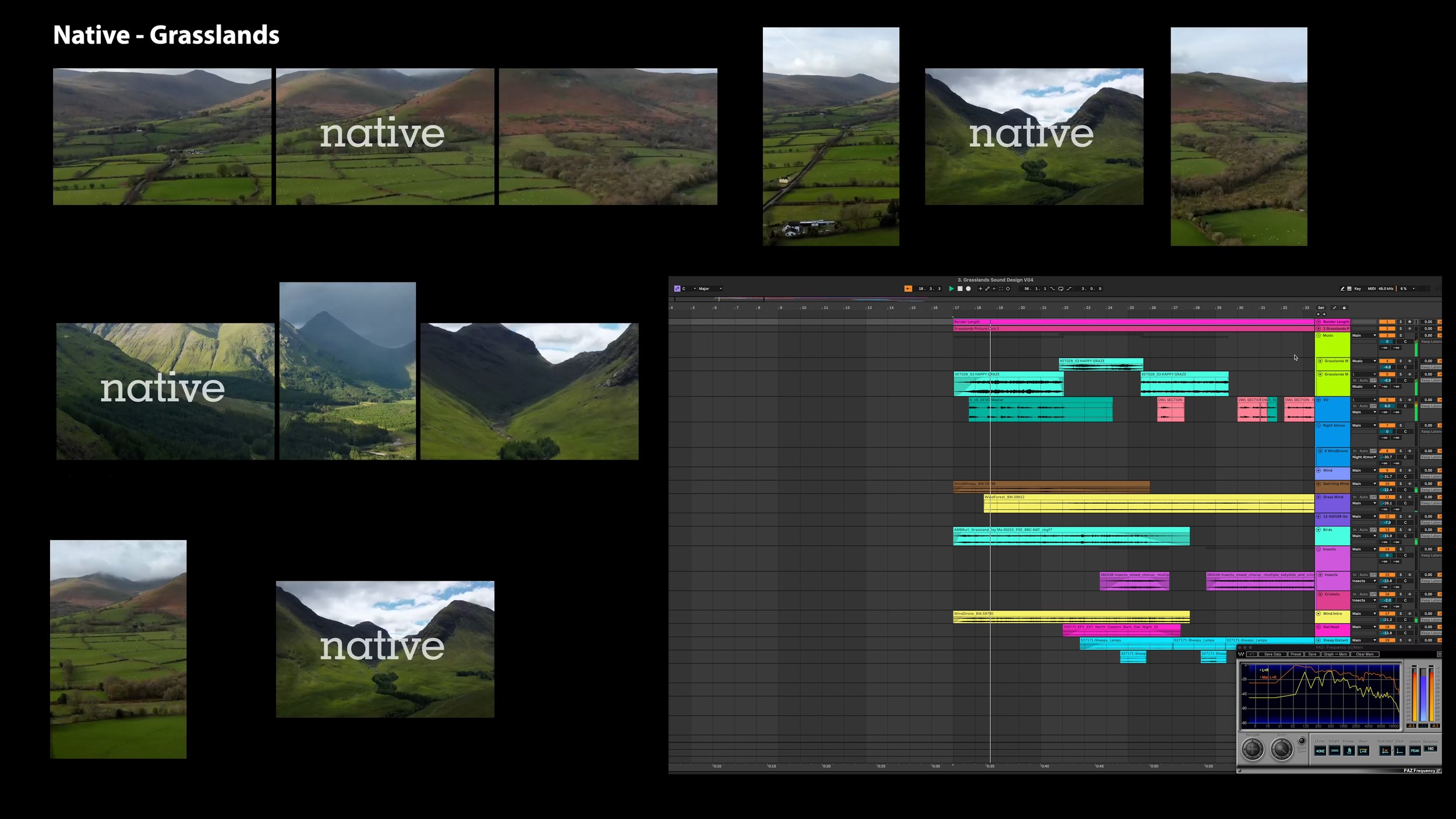Screen dimensions: 1456x819
Task: Solo the VO track
Action: click(1401, 400)
